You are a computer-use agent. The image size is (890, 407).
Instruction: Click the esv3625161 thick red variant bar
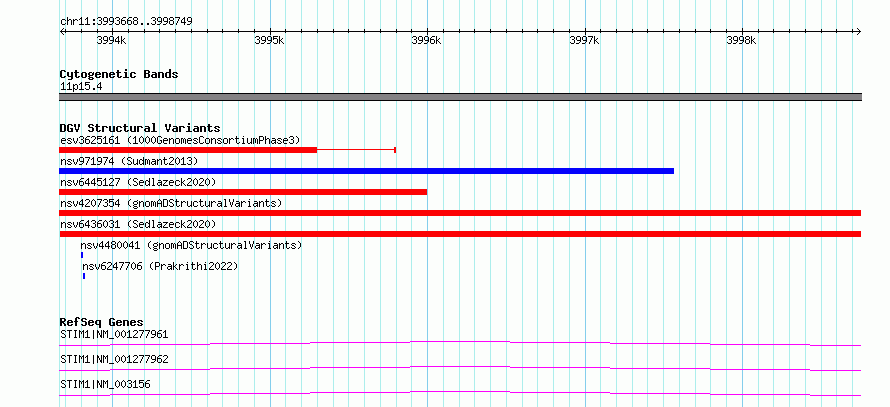pos(188,150)
